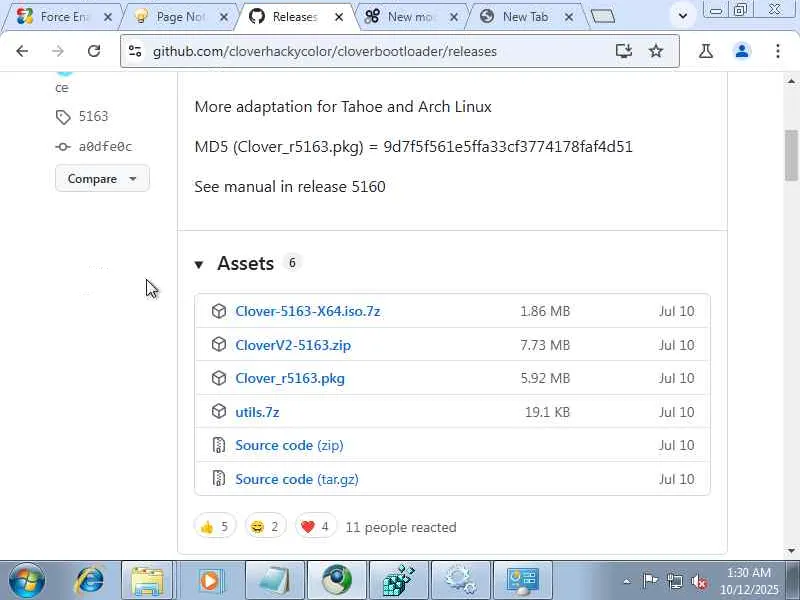Open Windows Media Player from taskbar
This screenshot has width=800, height=600.
tap(209, 581)
